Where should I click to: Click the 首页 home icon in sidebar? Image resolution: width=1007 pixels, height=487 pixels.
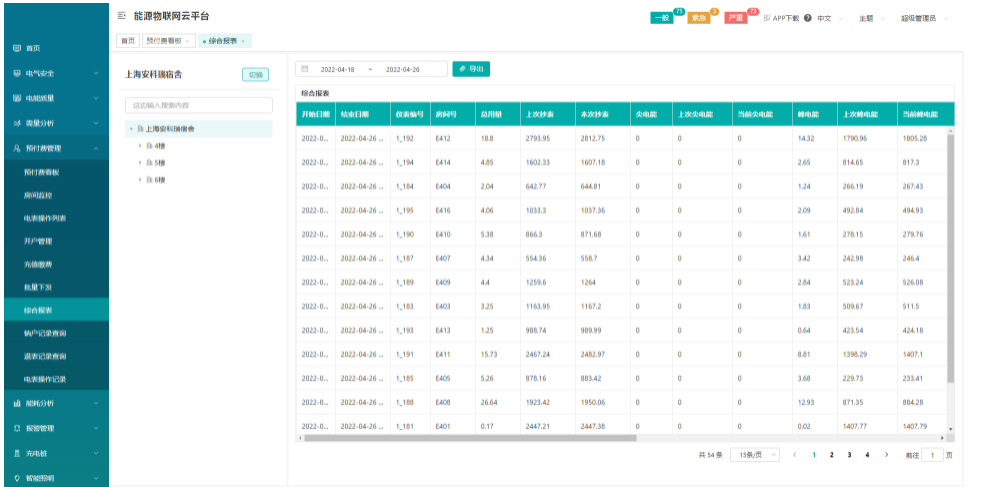click(x=17, y=48)
